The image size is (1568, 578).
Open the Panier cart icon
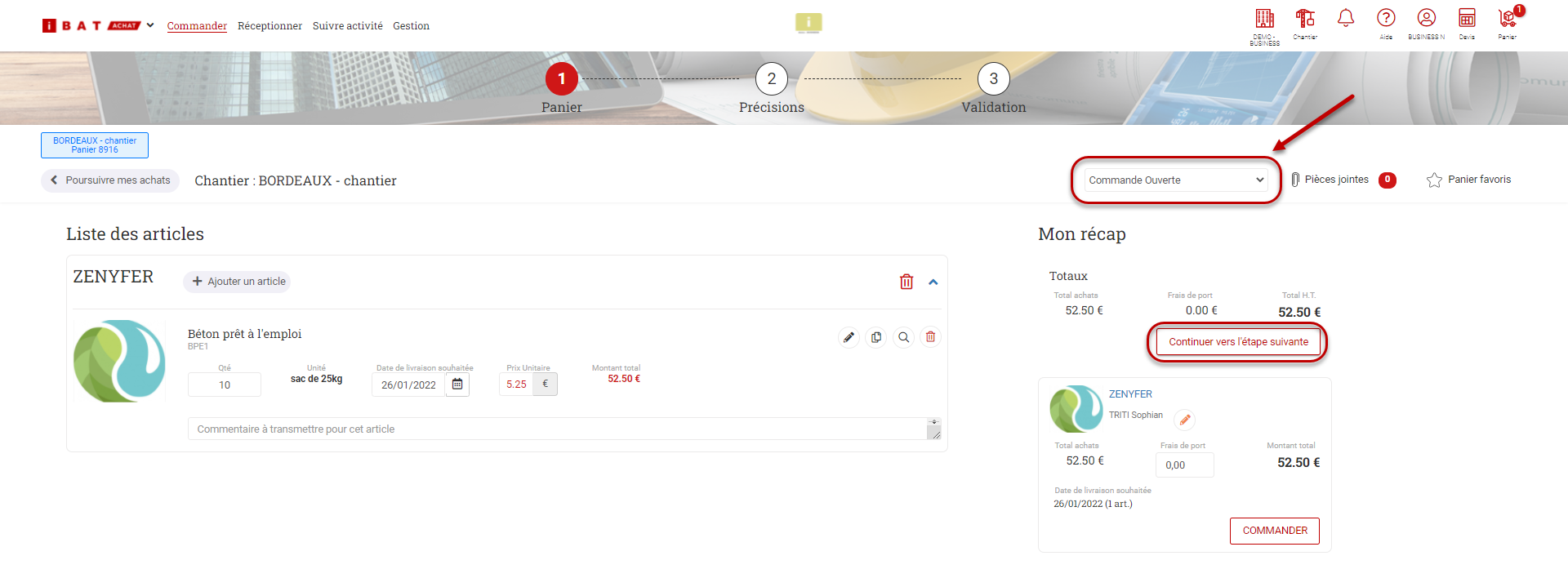click(1508, 19)
